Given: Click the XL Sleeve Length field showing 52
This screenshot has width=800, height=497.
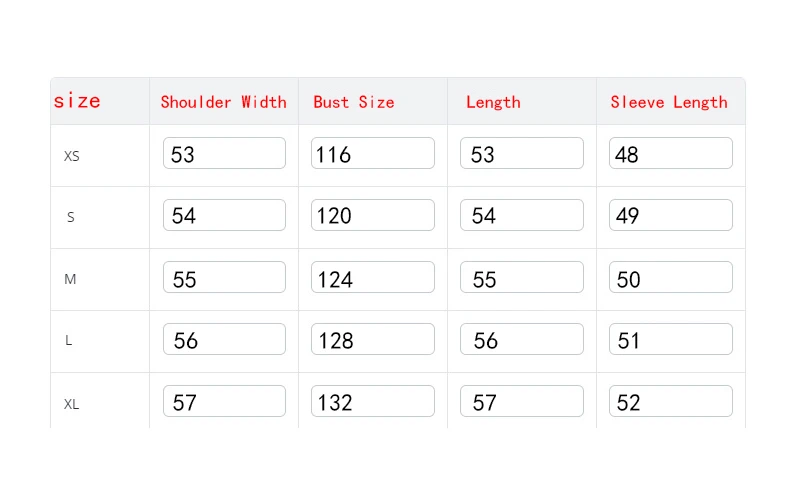Looking at the screenshot, I should (670, 402).
